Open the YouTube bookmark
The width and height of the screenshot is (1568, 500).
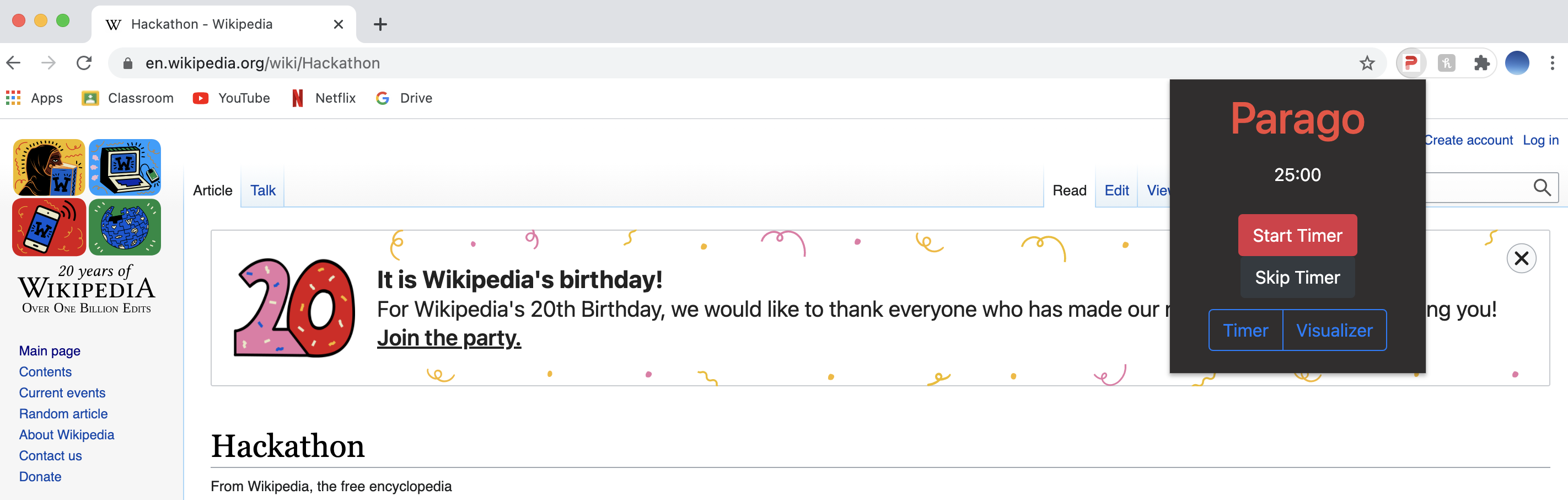pos(232,98)
